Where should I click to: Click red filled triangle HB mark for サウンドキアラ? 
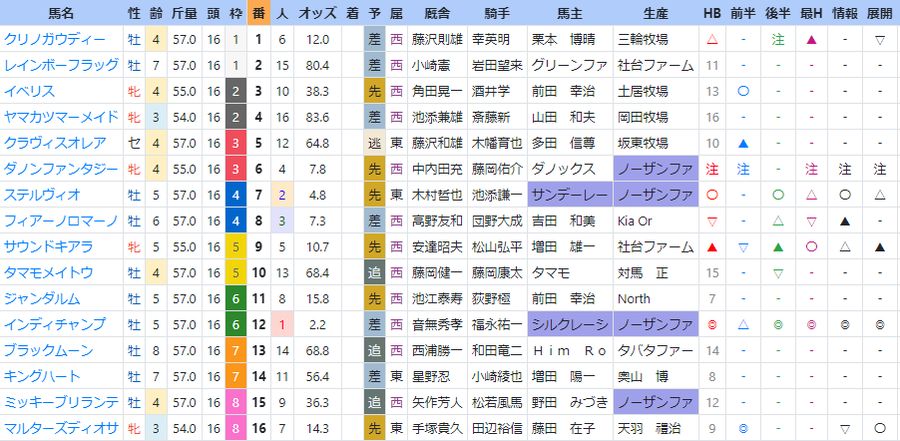pyautogui.click(x=712, y=247)
